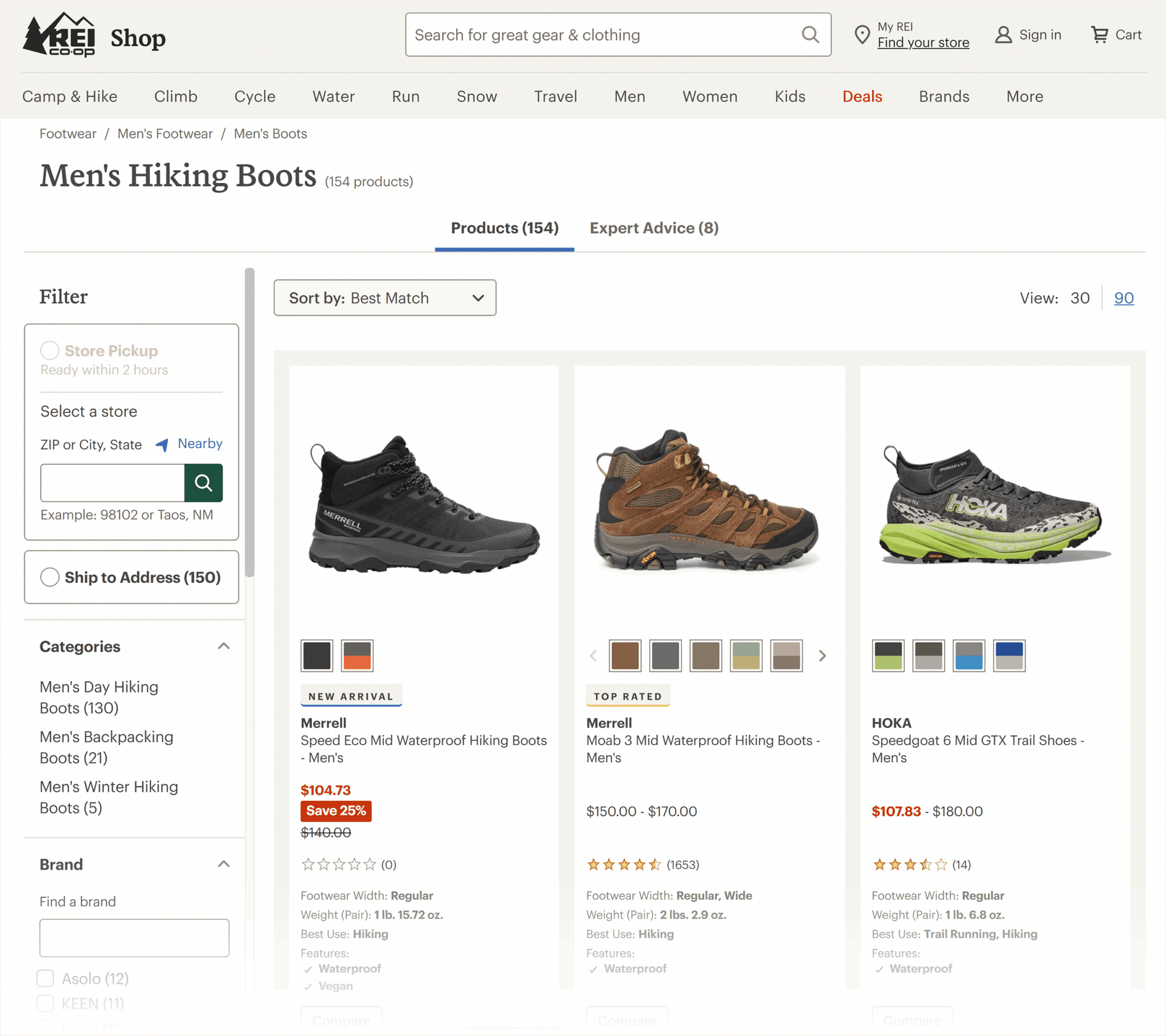1166x1036 pixels.
Task: Collapse the Categories filter section
Action: [x=224, y=646]
